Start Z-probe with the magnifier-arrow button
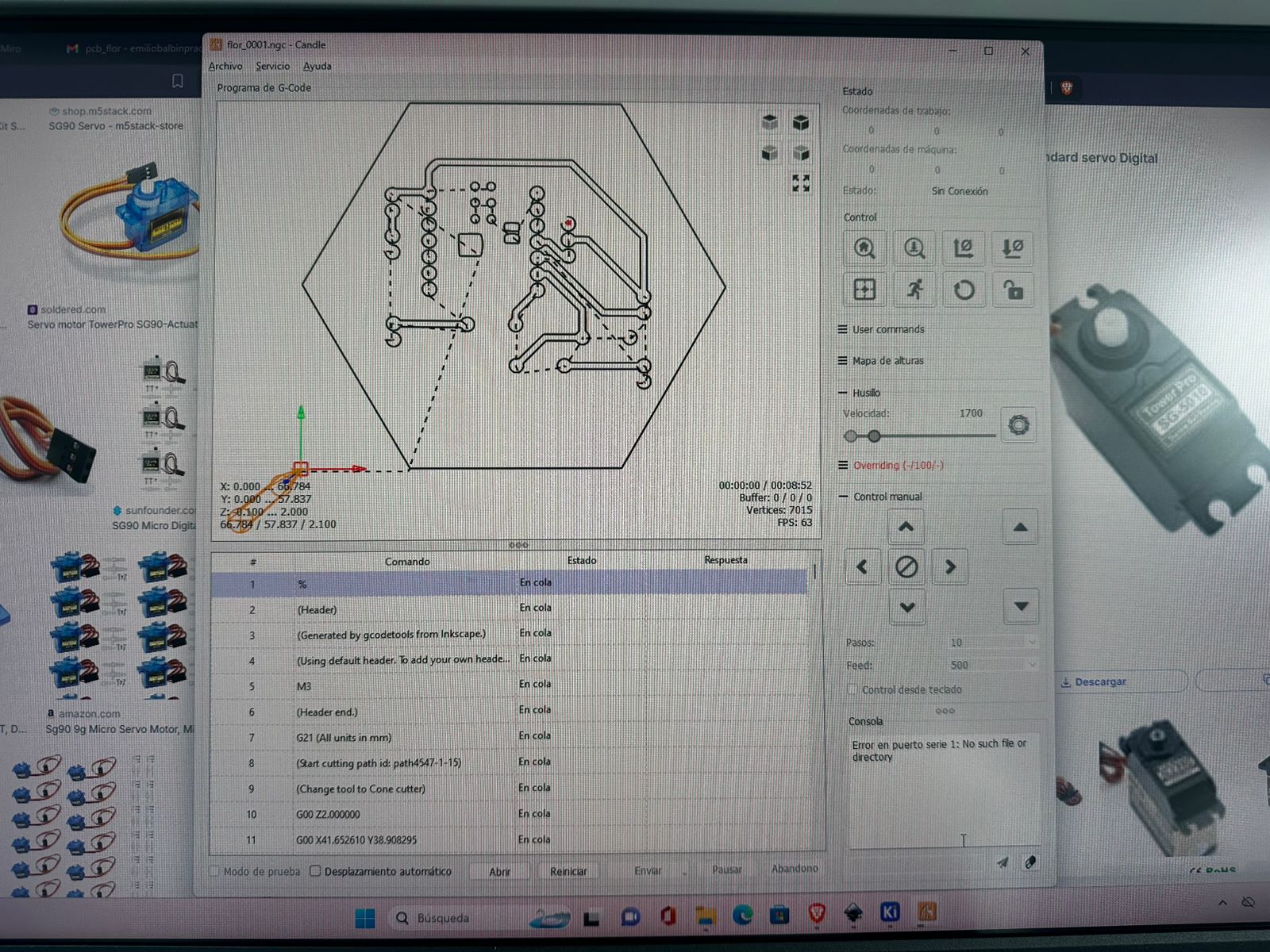This screenshot has height=952, width=1270. (914, 248)
